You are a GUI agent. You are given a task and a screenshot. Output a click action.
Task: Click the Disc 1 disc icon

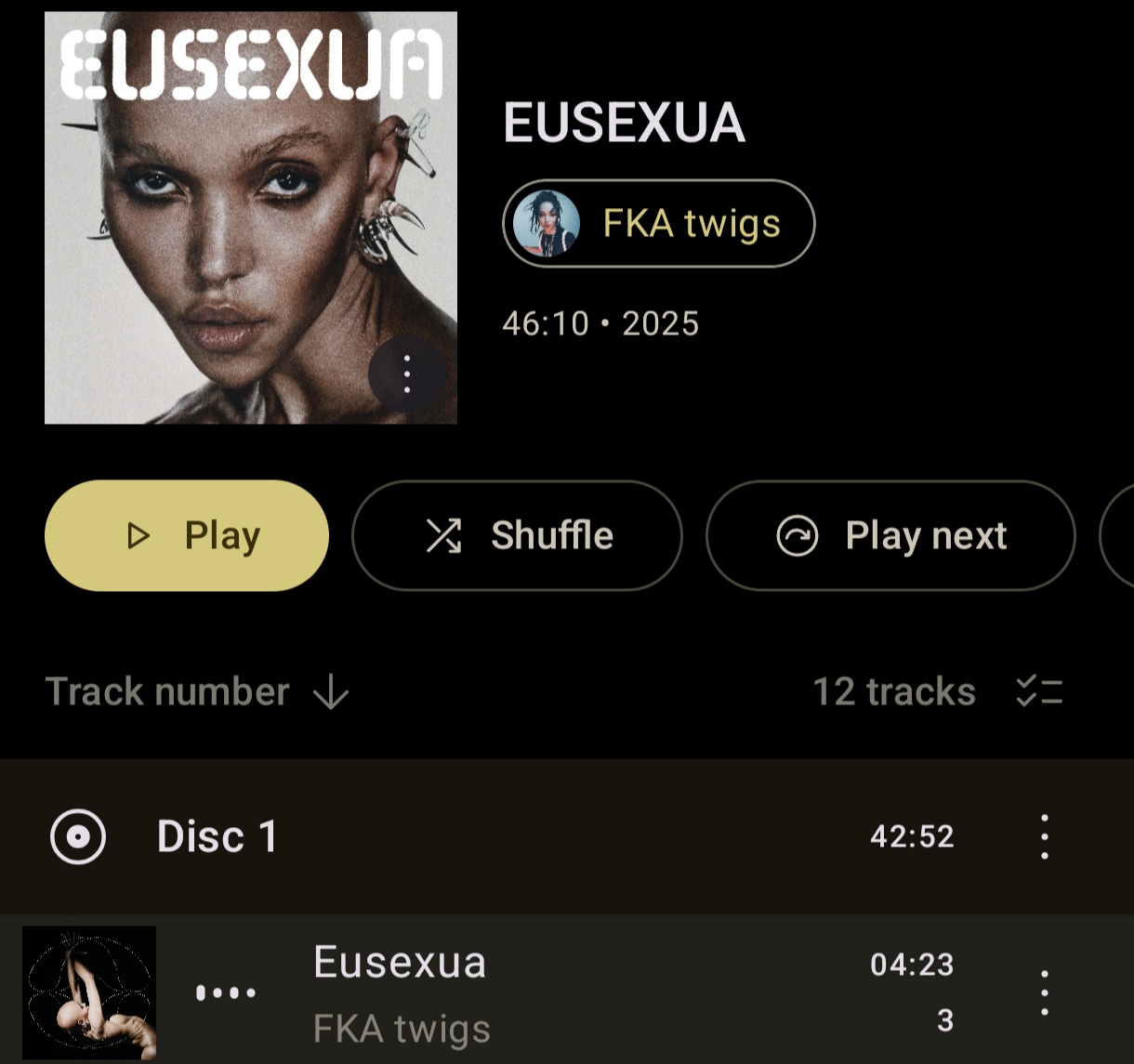click(78, 836)
